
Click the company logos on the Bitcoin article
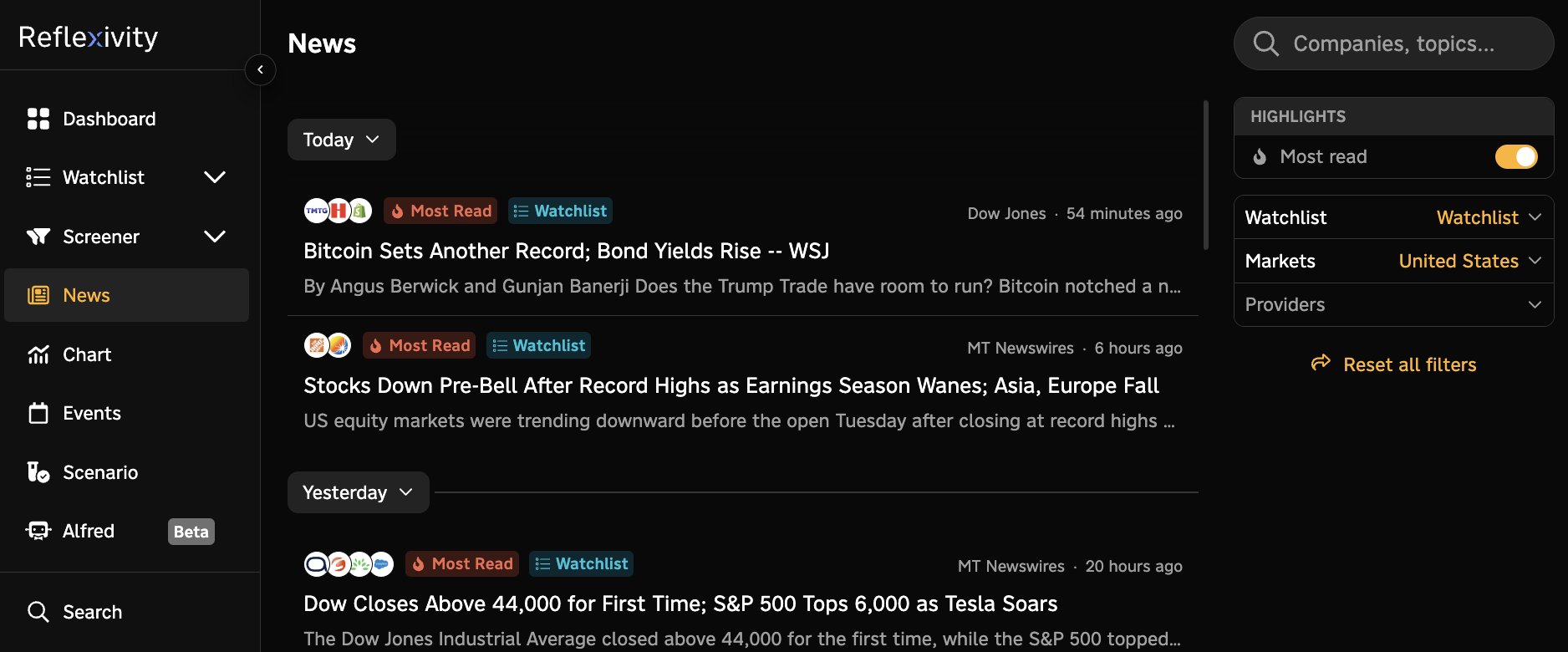point(338,211)
